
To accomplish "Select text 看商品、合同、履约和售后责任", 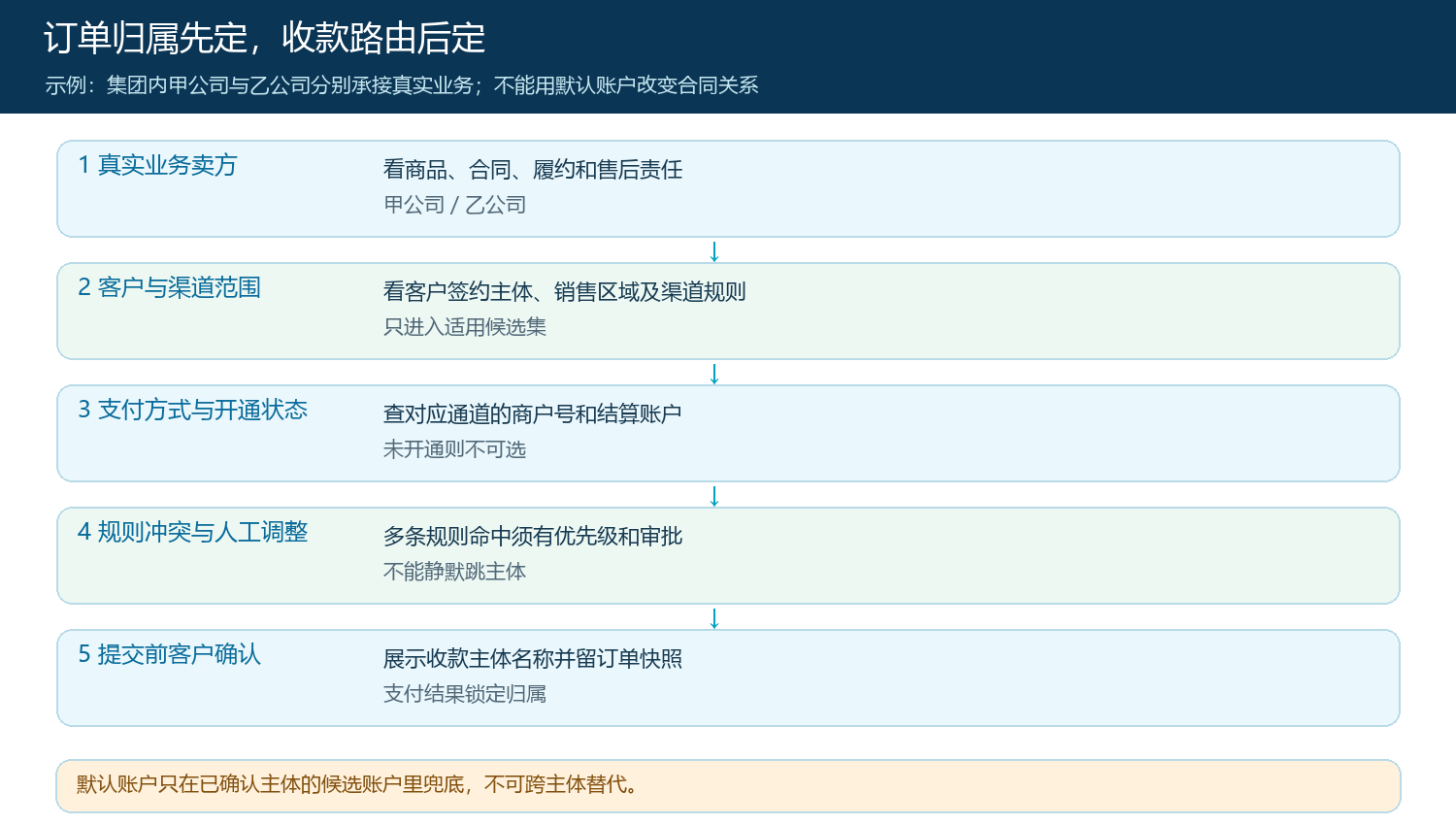I will pos(533,170).
